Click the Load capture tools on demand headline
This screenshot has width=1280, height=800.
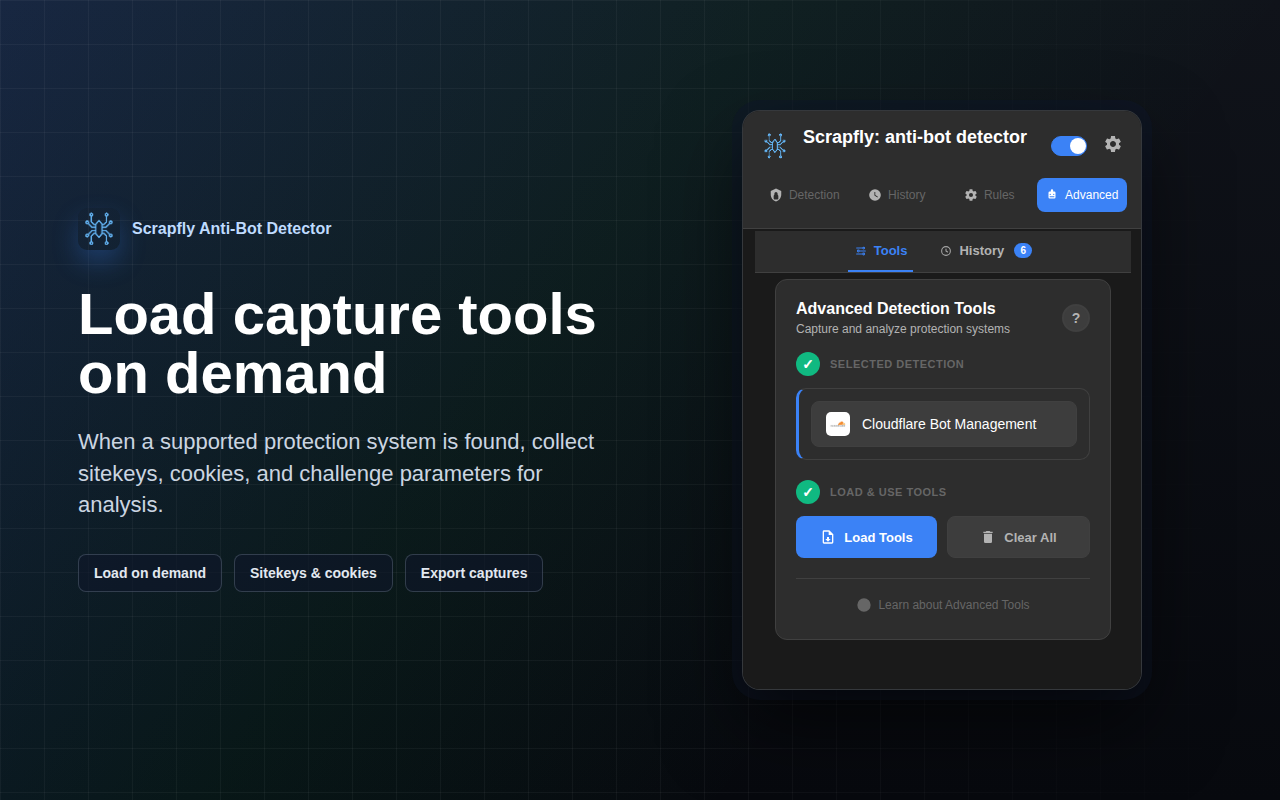pyautogui.click(x=337, y=343)
